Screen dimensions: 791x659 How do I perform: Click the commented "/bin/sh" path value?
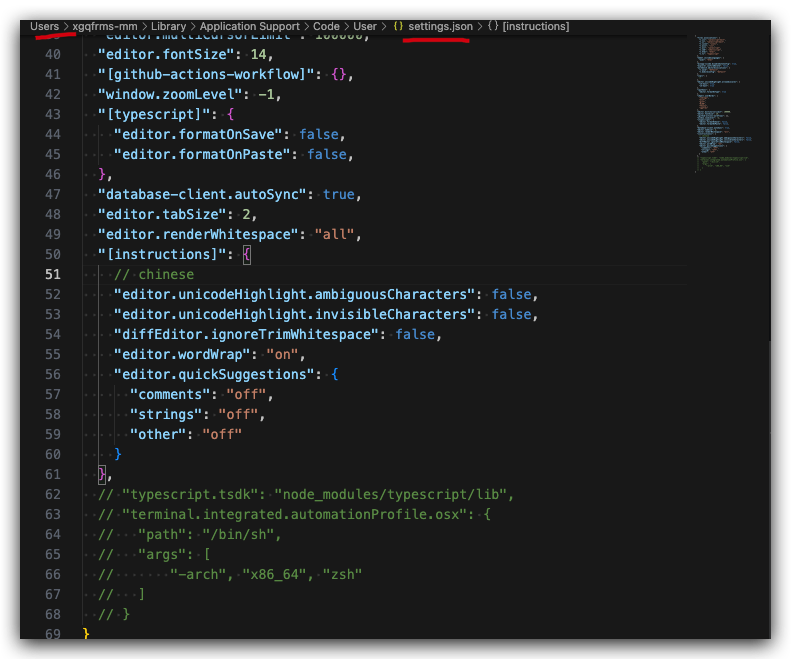point(239,534)
